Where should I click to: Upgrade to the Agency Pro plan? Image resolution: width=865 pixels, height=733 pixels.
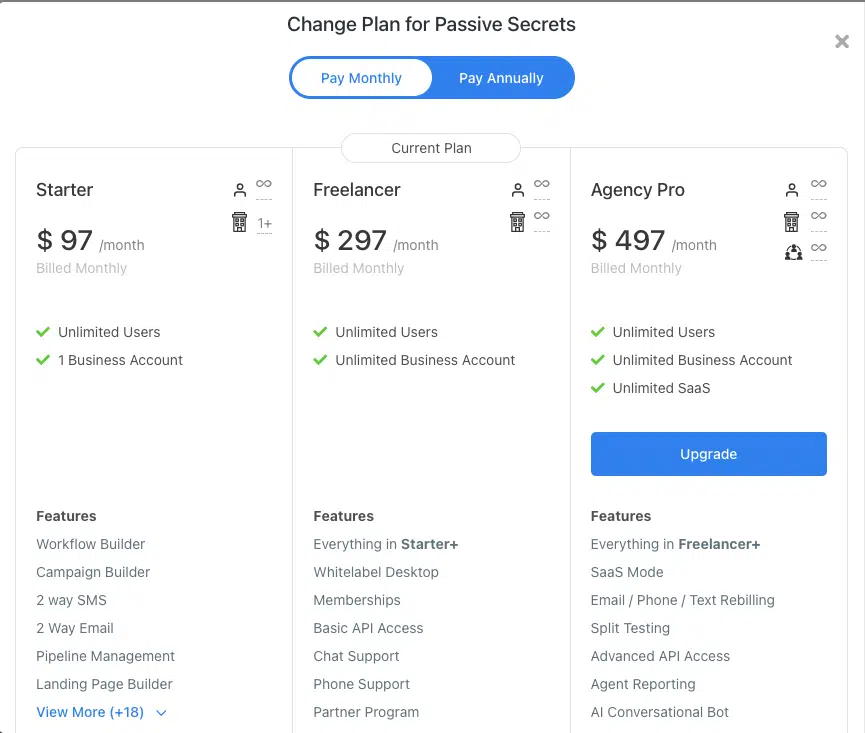(x=708, y=454)
